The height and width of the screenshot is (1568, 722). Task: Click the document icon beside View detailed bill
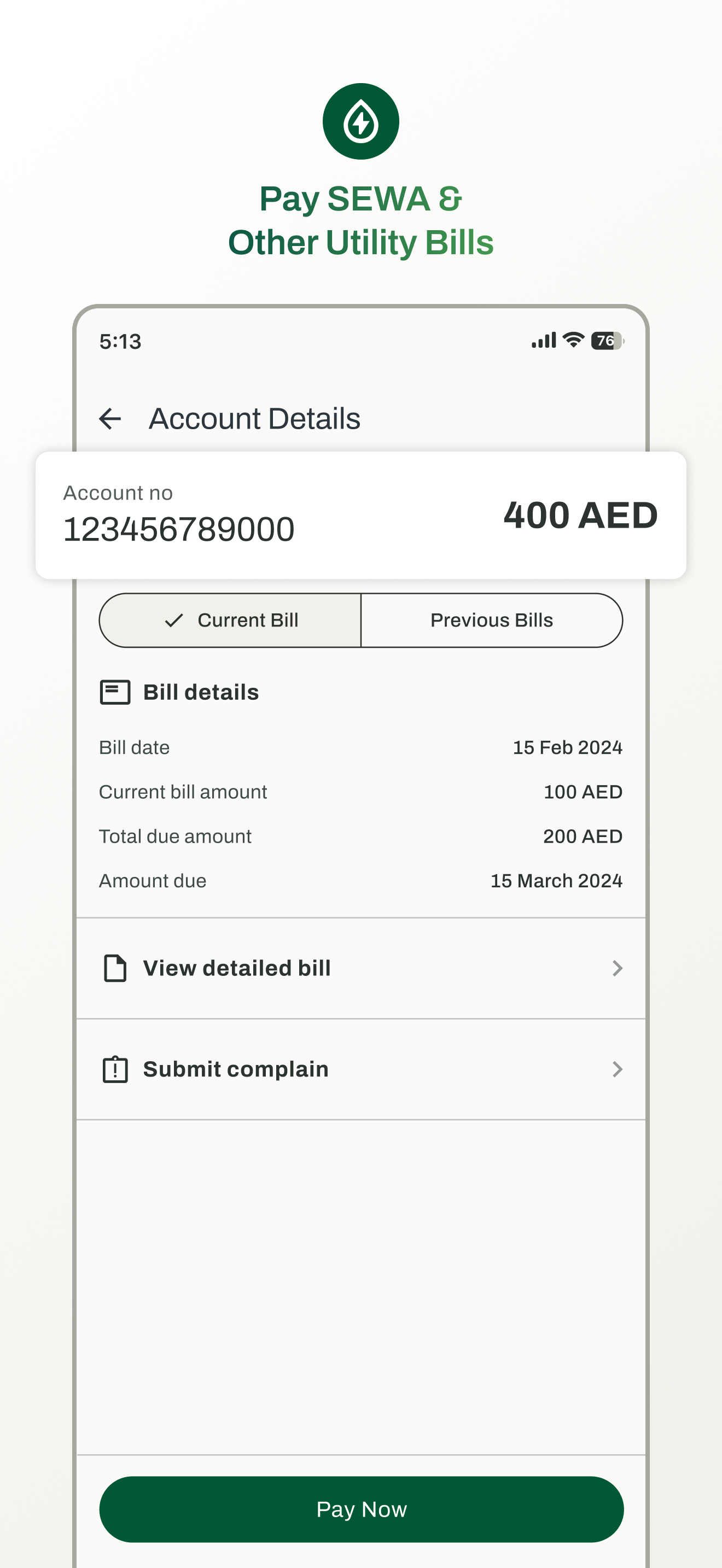coord(115,968)
